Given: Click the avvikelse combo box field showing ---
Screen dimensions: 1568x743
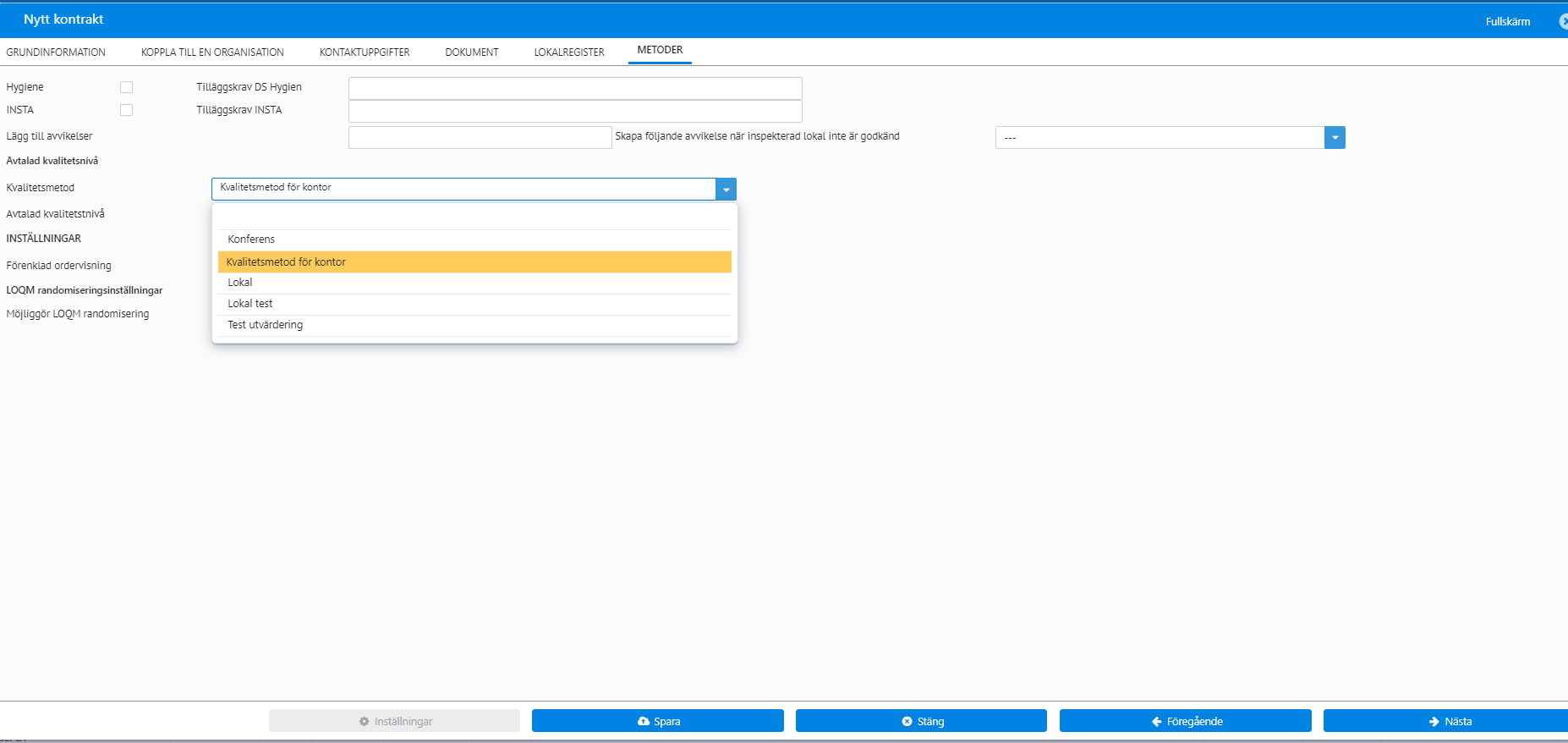Looking at the screenshot, I should pos(1160,137).
